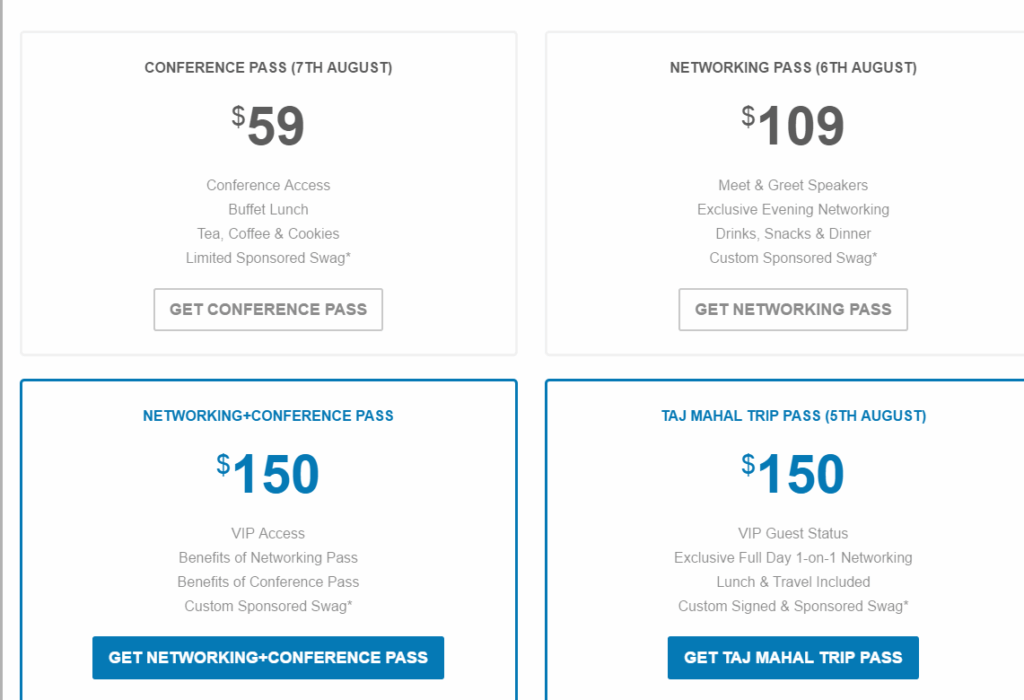Click the Limited Sponsored Swag* text
Image resolution: width=1024 pixels, height=700 pixels.
pyautogui.click(x=267, y=258)
